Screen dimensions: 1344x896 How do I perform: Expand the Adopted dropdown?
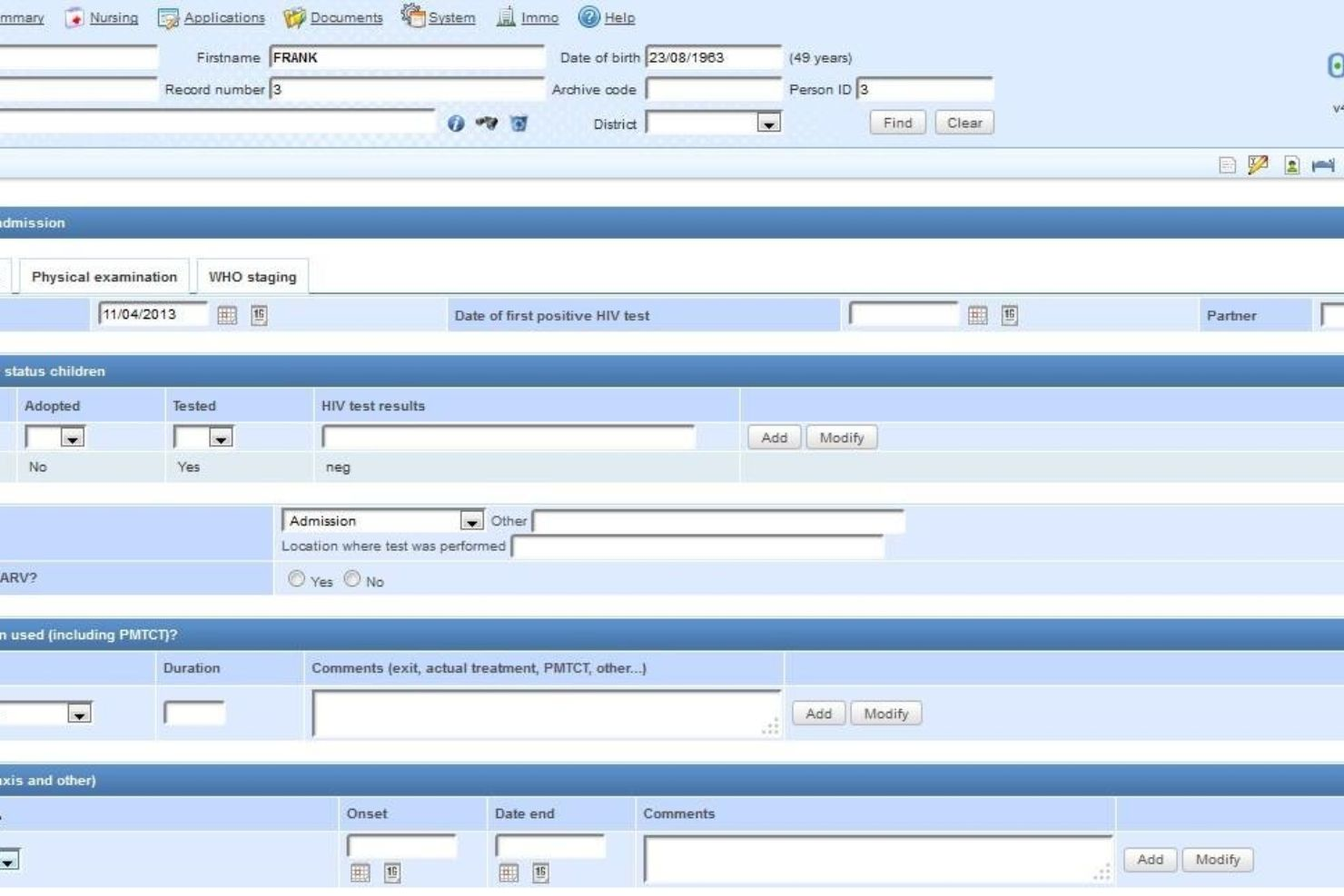click(73, 438)
